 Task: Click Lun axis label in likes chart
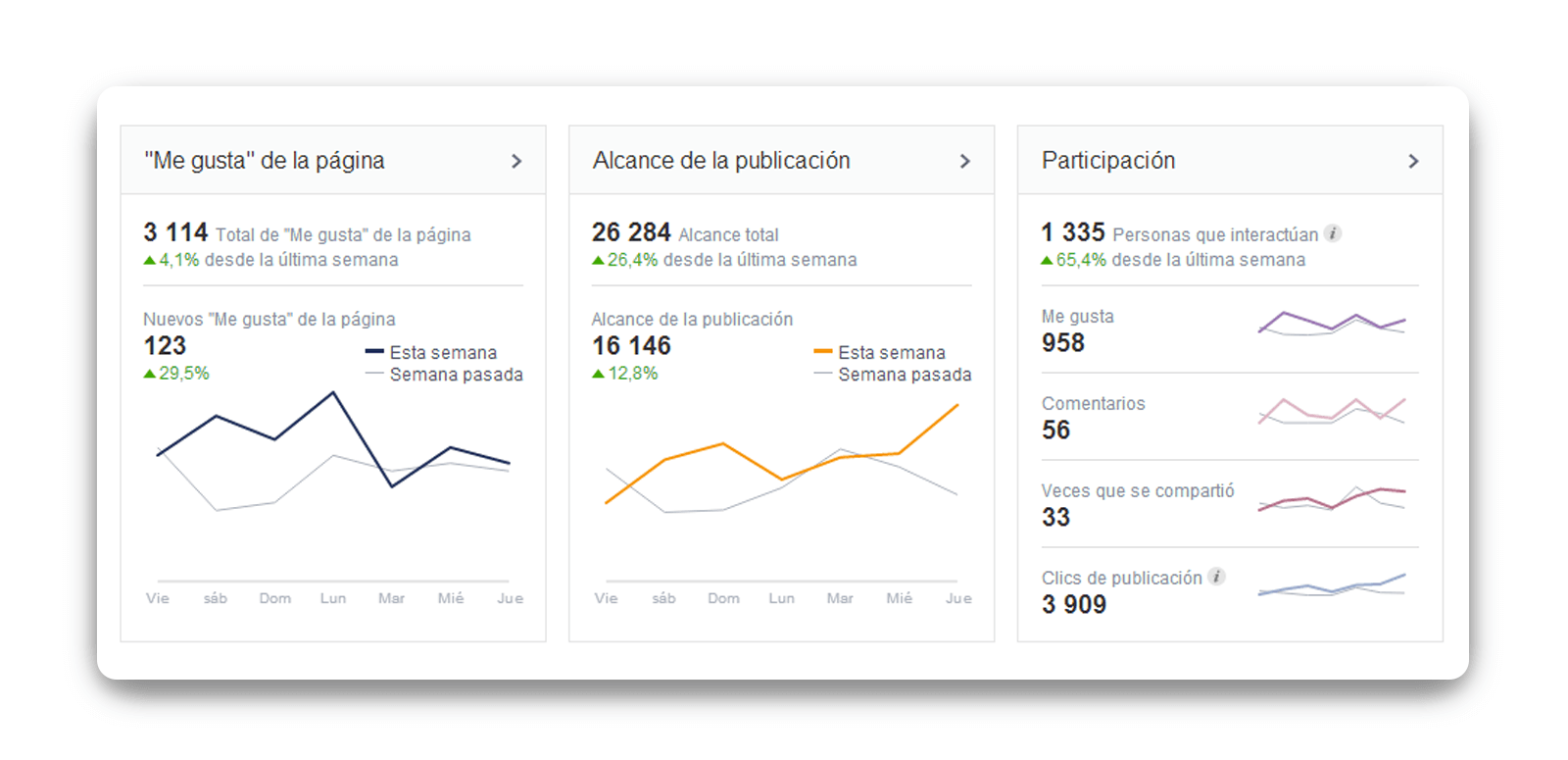point(333,598)
